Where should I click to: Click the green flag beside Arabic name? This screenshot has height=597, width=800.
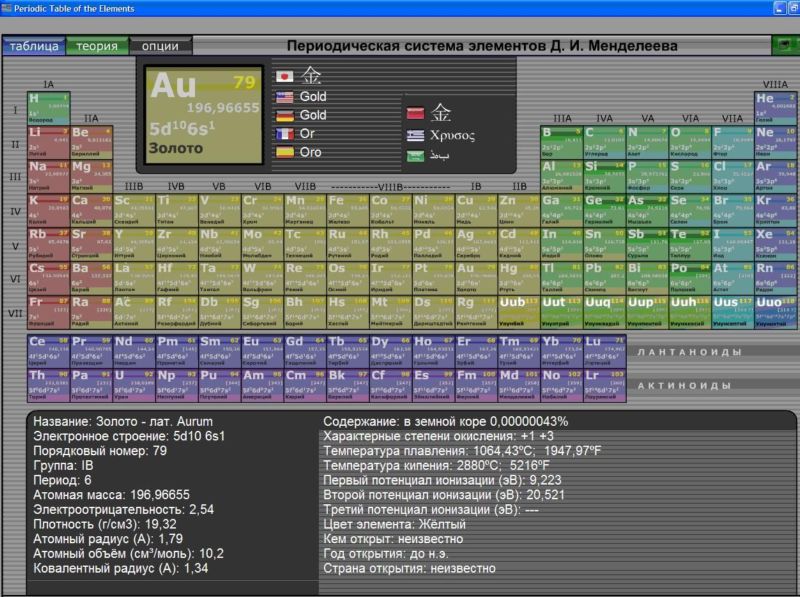(415, 156)
